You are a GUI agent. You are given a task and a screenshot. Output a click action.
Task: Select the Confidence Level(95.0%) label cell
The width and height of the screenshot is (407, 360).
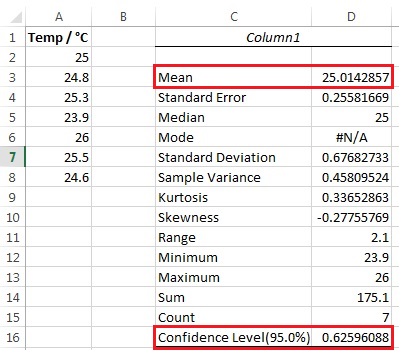coord(234,337)
